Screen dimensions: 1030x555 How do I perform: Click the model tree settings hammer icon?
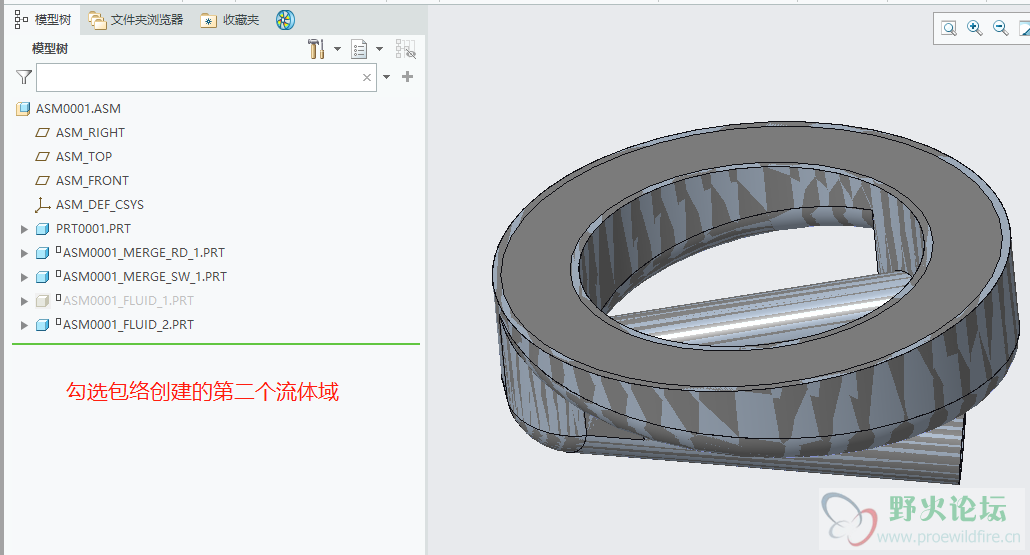(317, 49)
